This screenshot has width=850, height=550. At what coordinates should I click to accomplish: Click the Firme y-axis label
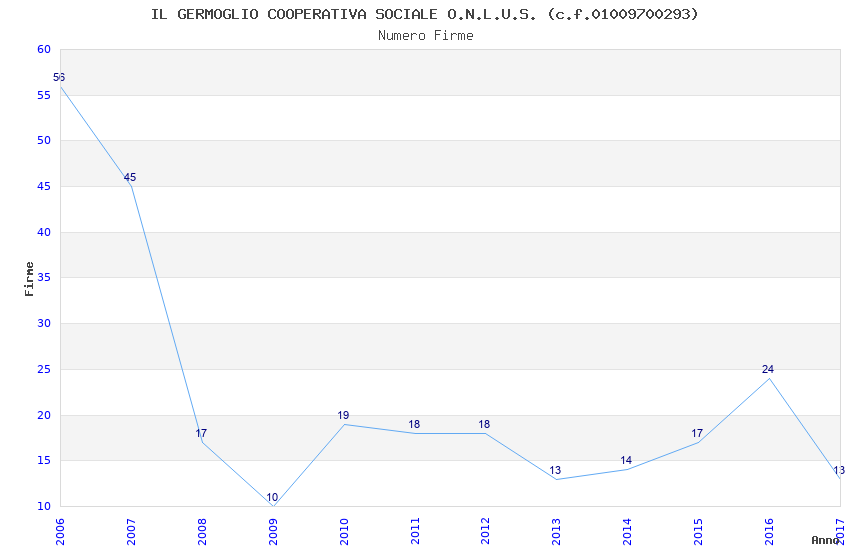[29, 279]
